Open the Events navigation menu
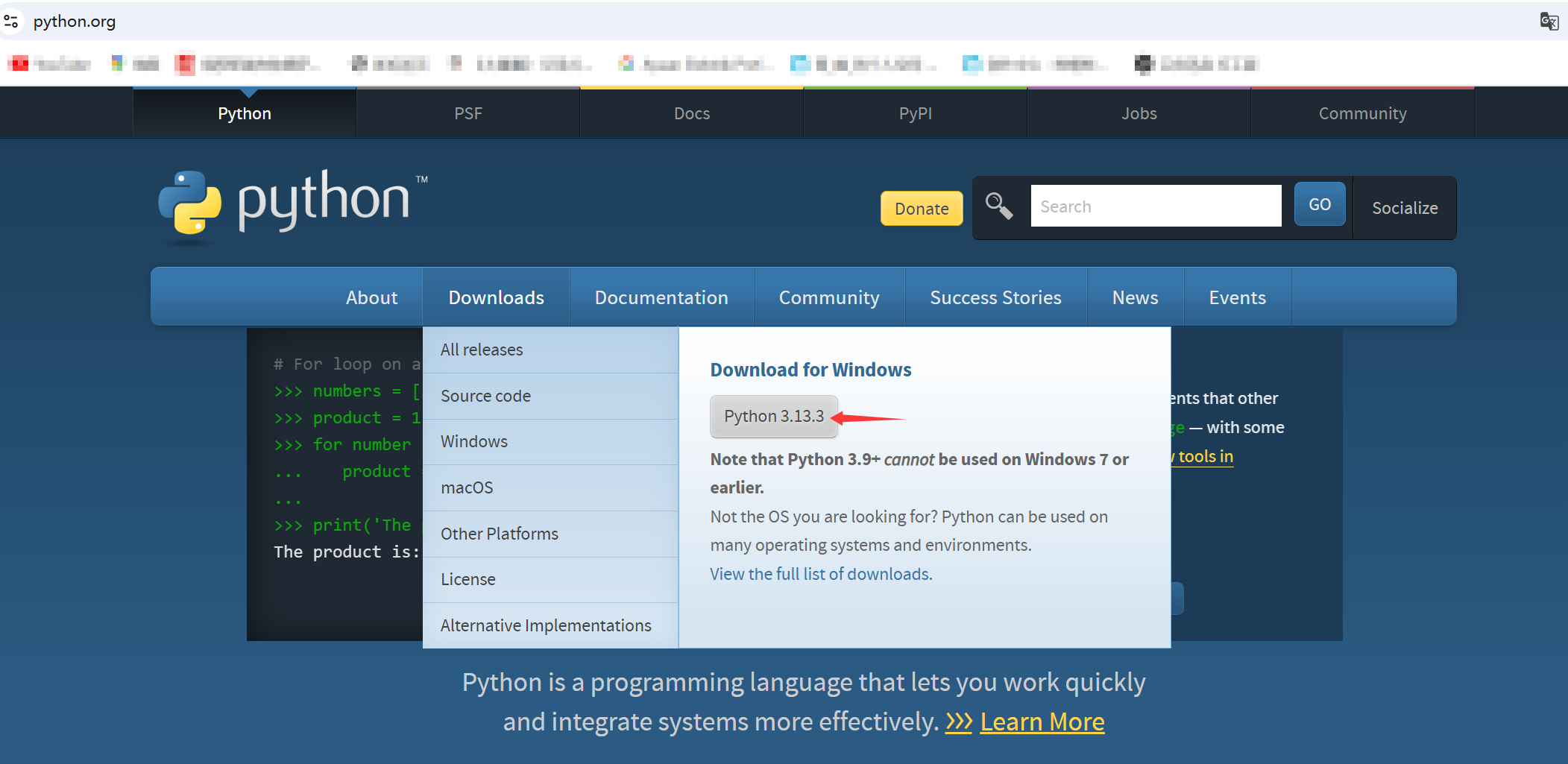The image size is (1568, 764). pos(1237,297)
